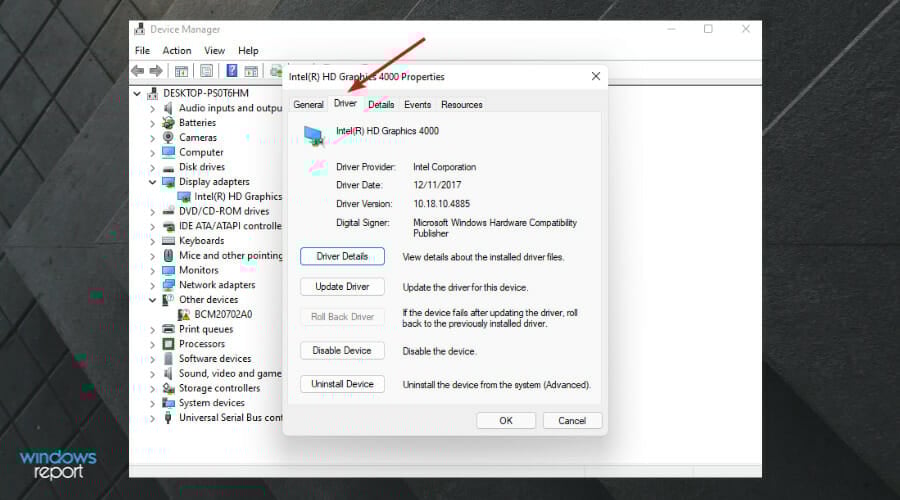Click the Audio inputs speaker icon
The height and width of the screenshot is (500, 900).
click(x=168, y=108)
